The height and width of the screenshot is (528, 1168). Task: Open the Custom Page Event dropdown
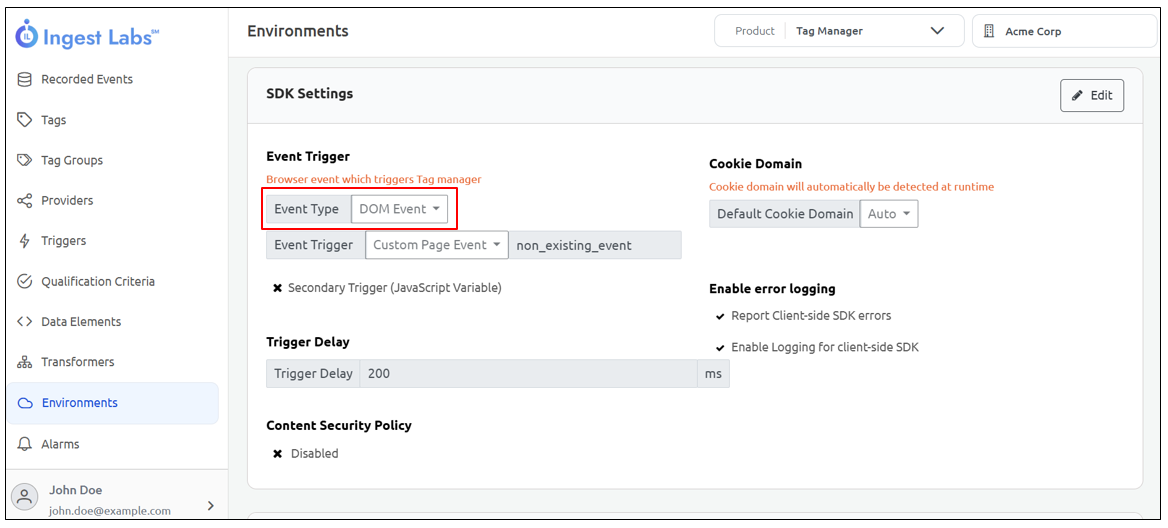click(x=436, y=245)
